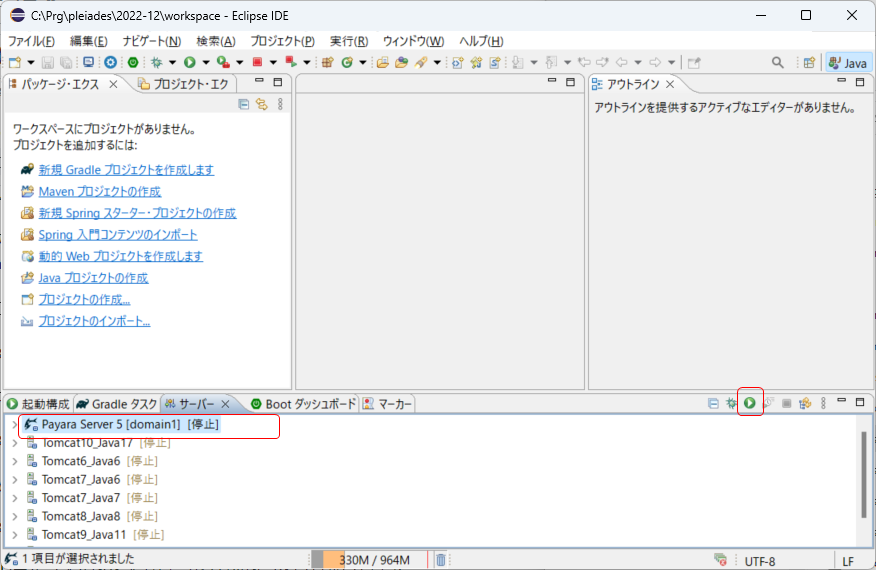Screen dimensions: 876x570
Task: Open the ファイル(F) menu
Action: (x=31, y=41)
